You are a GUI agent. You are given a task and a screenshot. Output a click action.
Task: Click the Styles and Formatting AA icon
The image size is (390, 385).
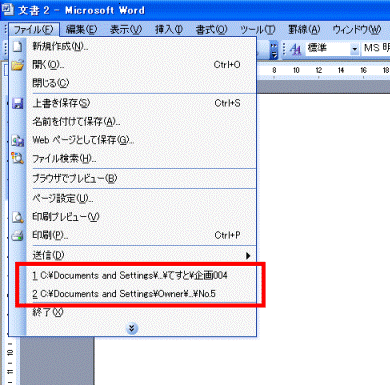(x=295, y=49)
